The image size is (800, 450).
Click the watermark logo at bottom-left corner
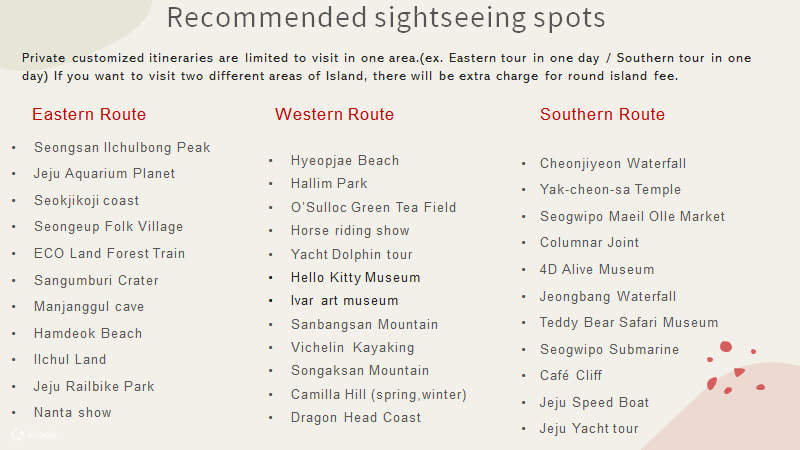pos(35,435)
